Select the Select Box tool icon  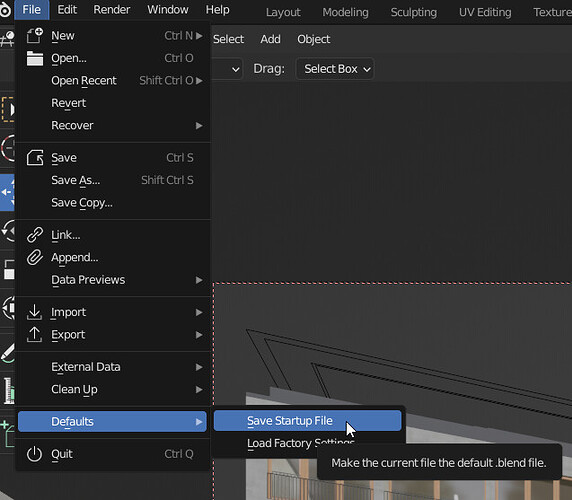7,109
